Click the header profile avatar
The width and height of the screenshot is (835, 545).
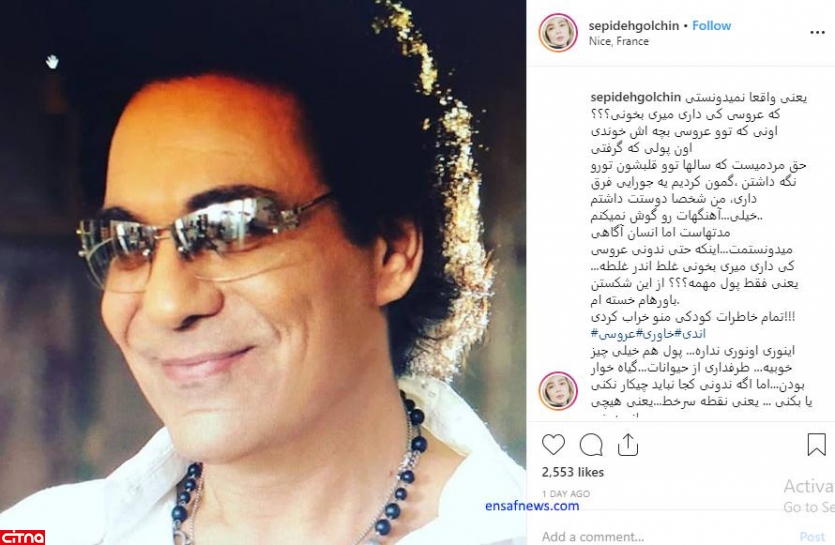tap(558, 32)
